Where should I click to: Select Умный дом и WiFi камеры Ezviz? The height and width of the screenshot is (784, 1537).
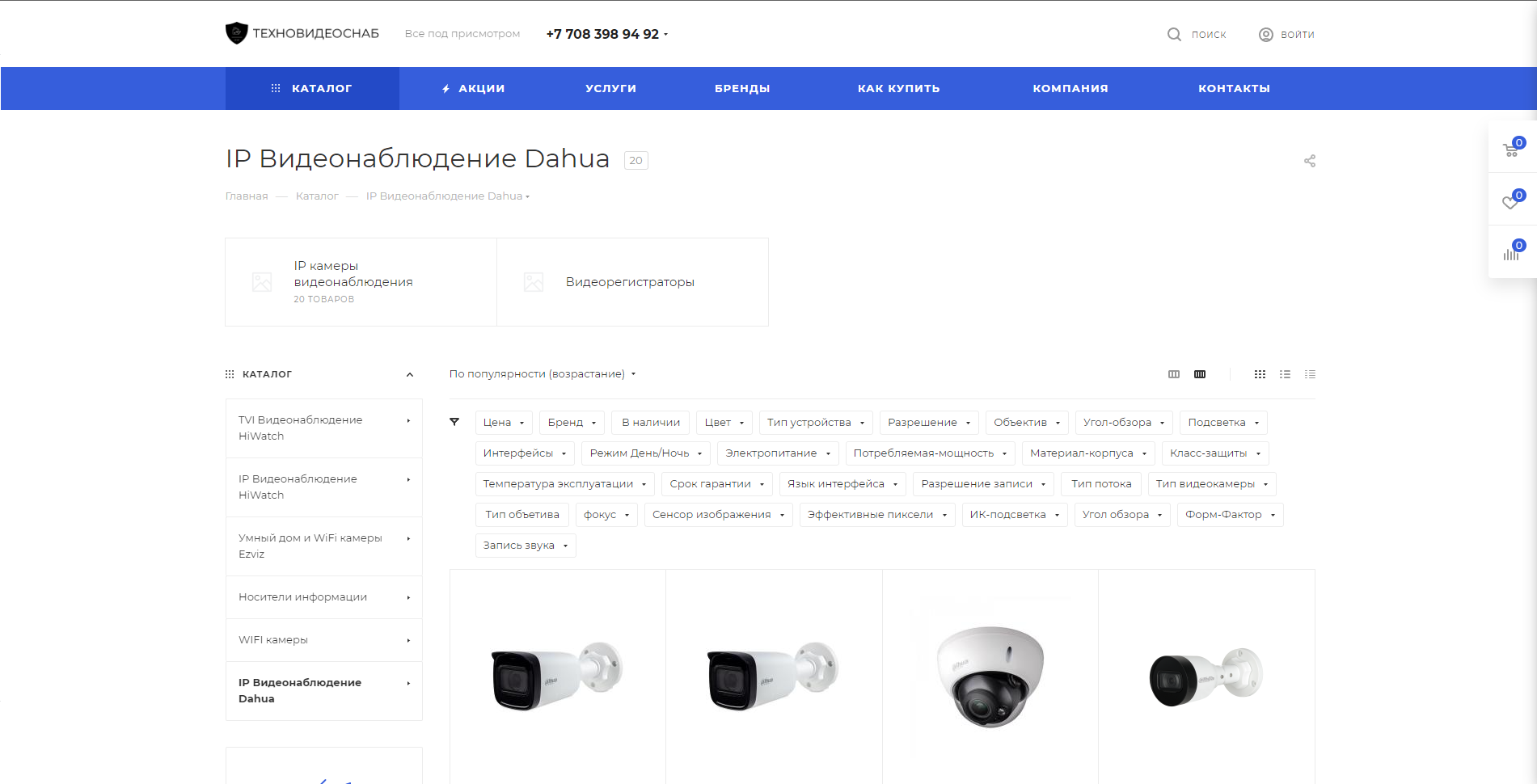(324, 546)
